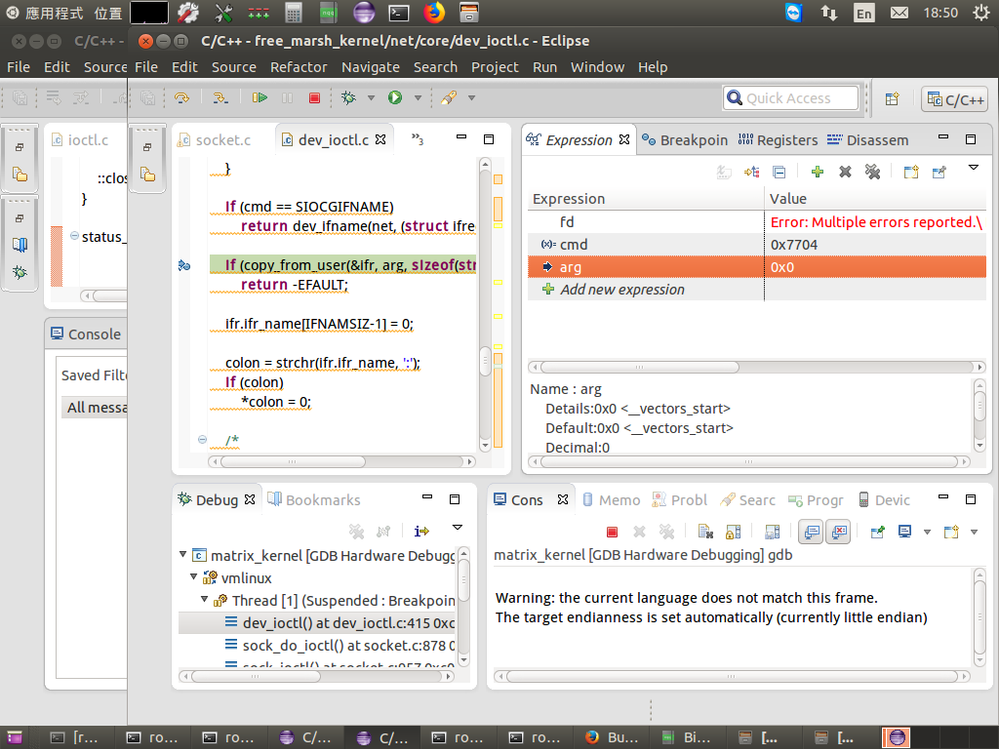Click the Step Over toolbar icon
The image size is (999, 749).
pos(182,97)
